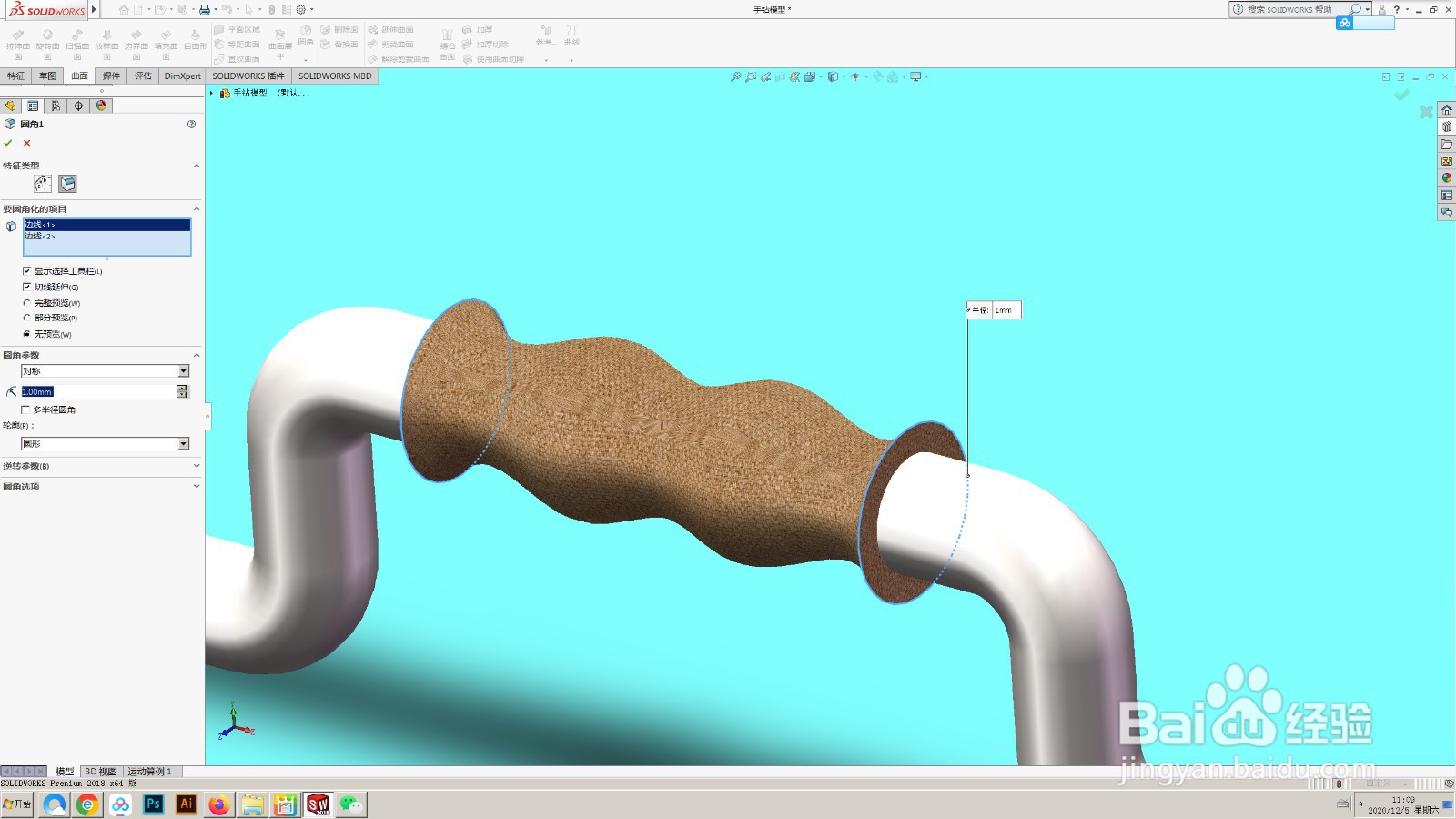Select 部分预览 radio button
The image size is (1456, 819).
pyautogui.click(x=26, y=318)
